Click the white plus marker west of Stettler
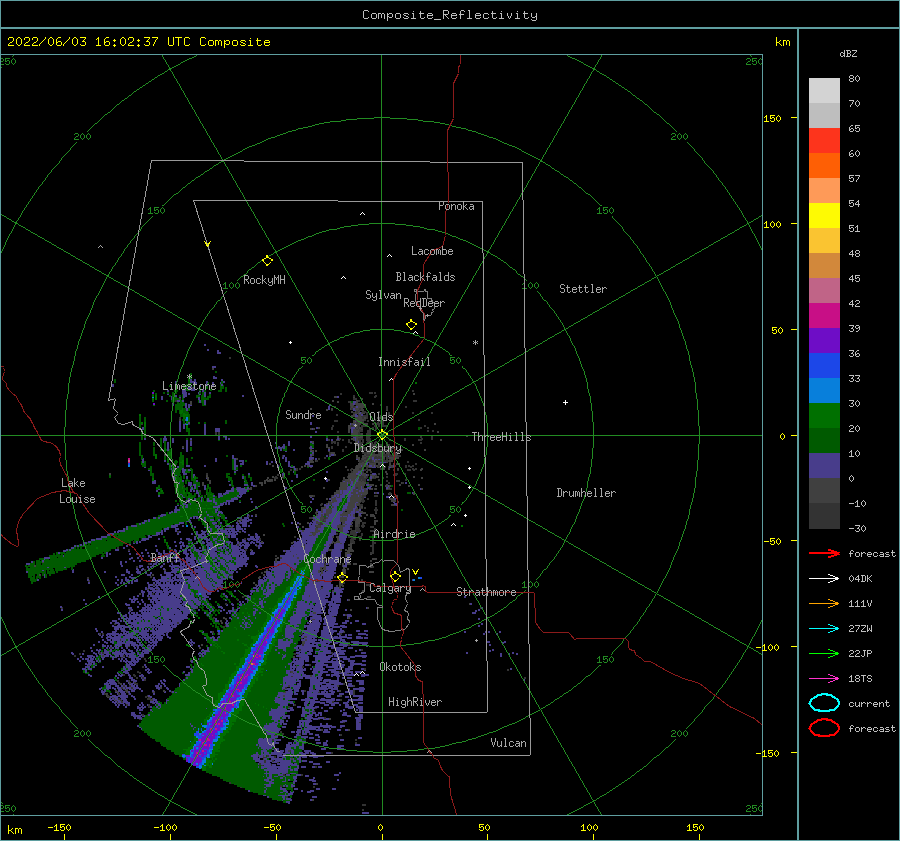The image size is (900, 841). [565, 402]
